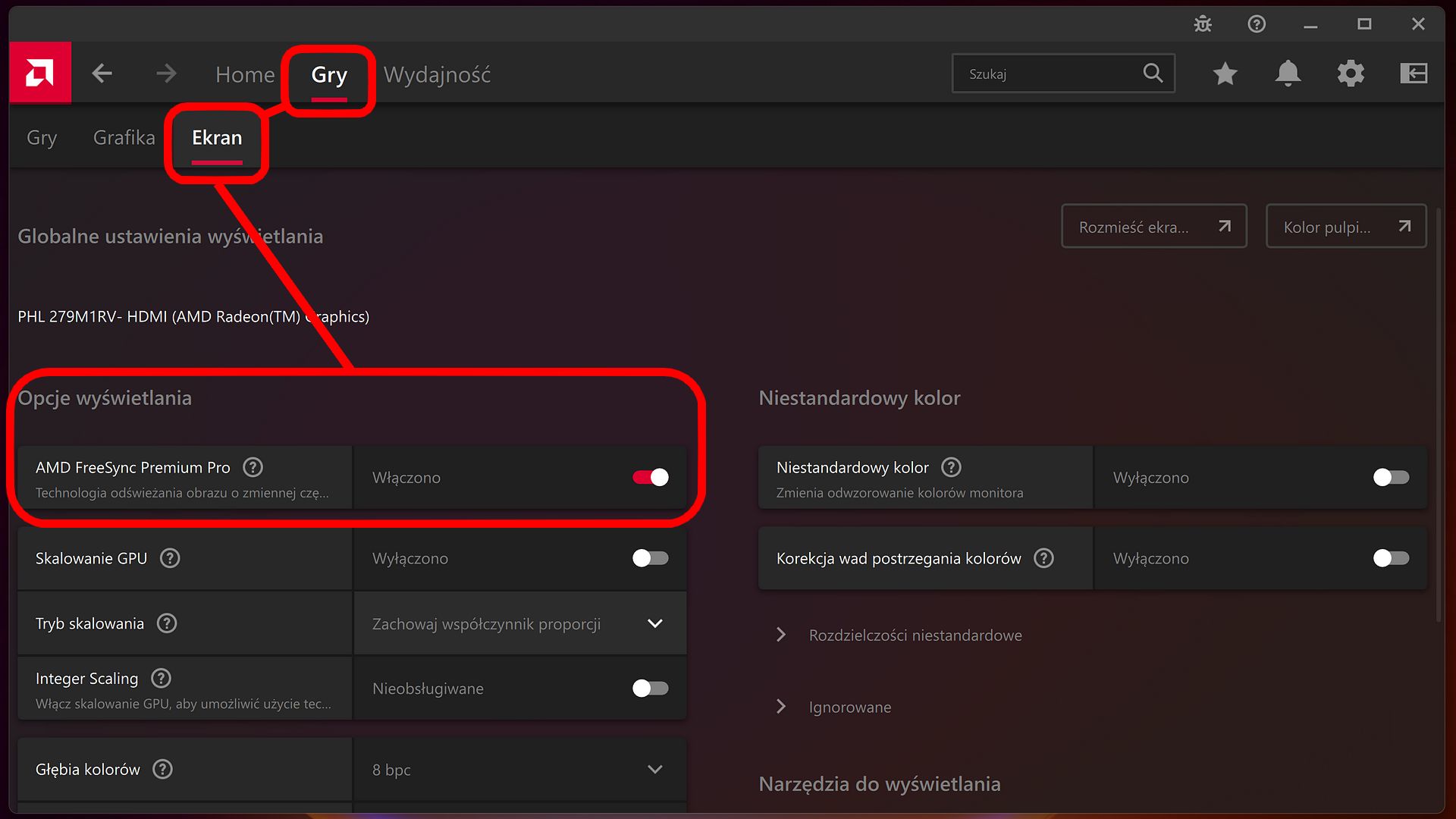
Task: Expand Rozdzielczości niestandardowe section
Action: tap(899, 635)
